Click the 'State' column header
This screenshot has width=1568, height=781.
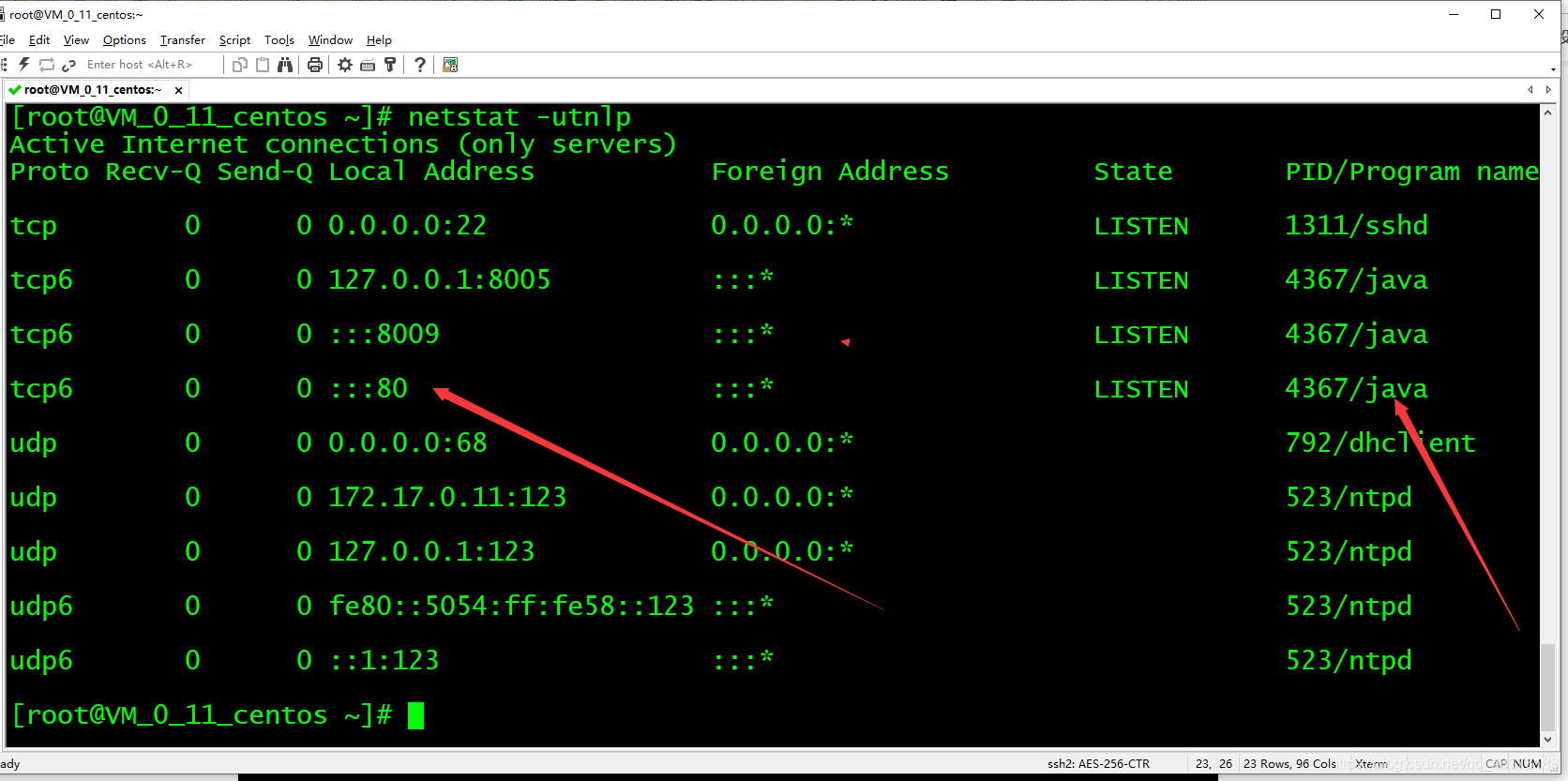[x=1133, y=172]
